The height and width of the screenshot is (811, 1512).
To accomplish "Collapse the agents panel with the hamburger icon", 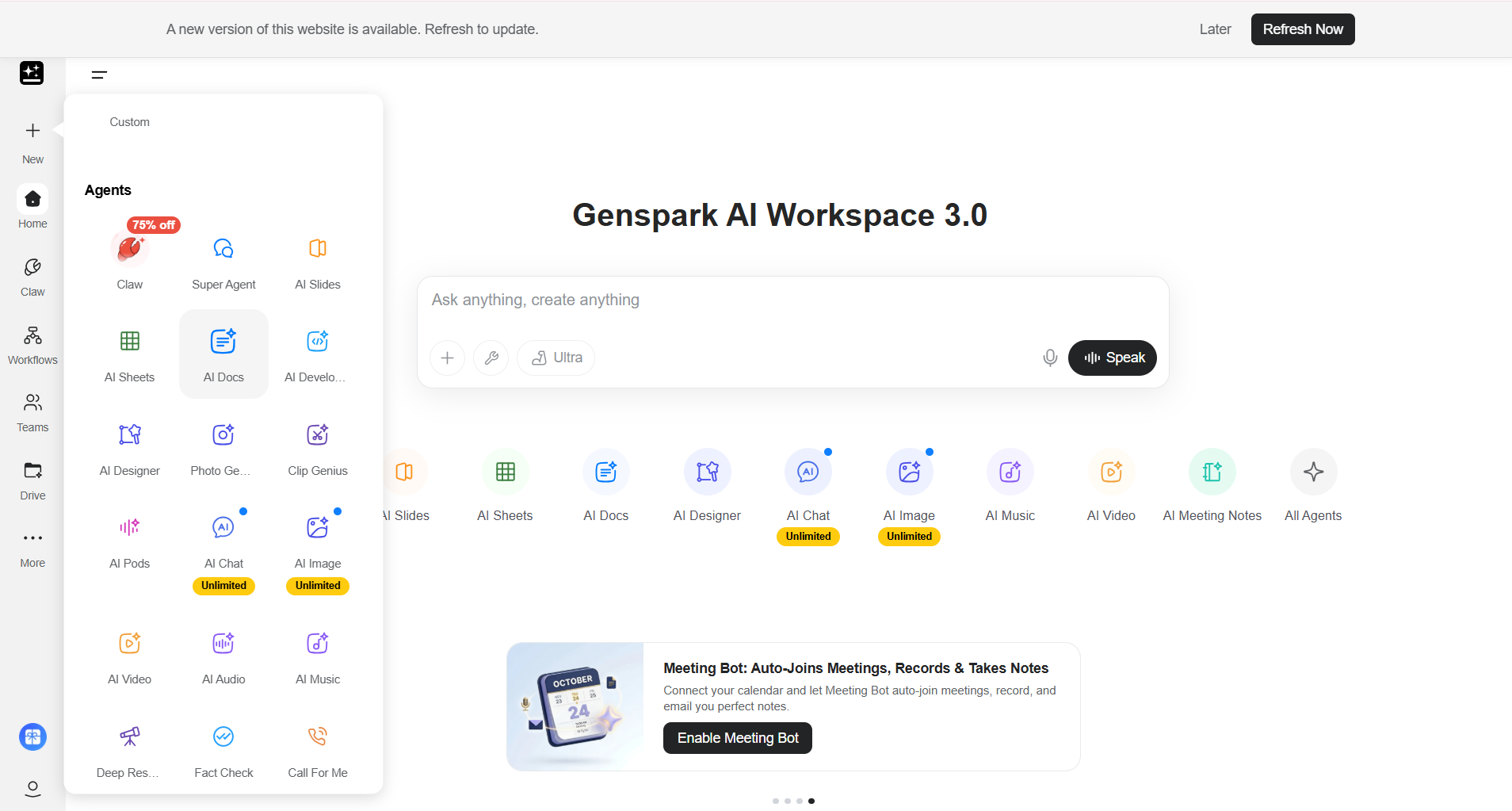I will pos(100,74).
